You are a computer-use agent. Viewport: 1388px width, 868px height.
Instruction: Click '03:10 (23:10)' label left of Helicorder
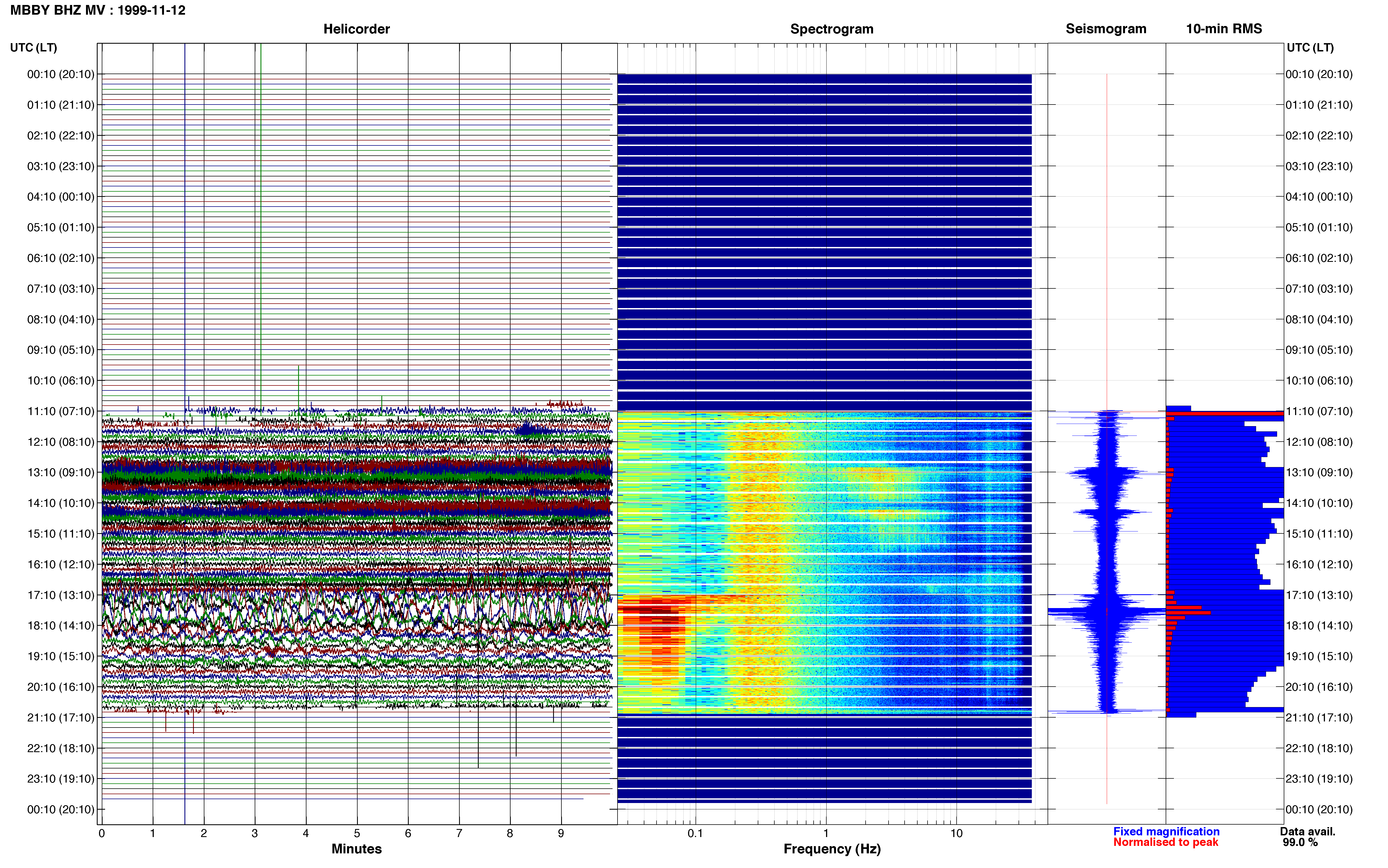61,166
